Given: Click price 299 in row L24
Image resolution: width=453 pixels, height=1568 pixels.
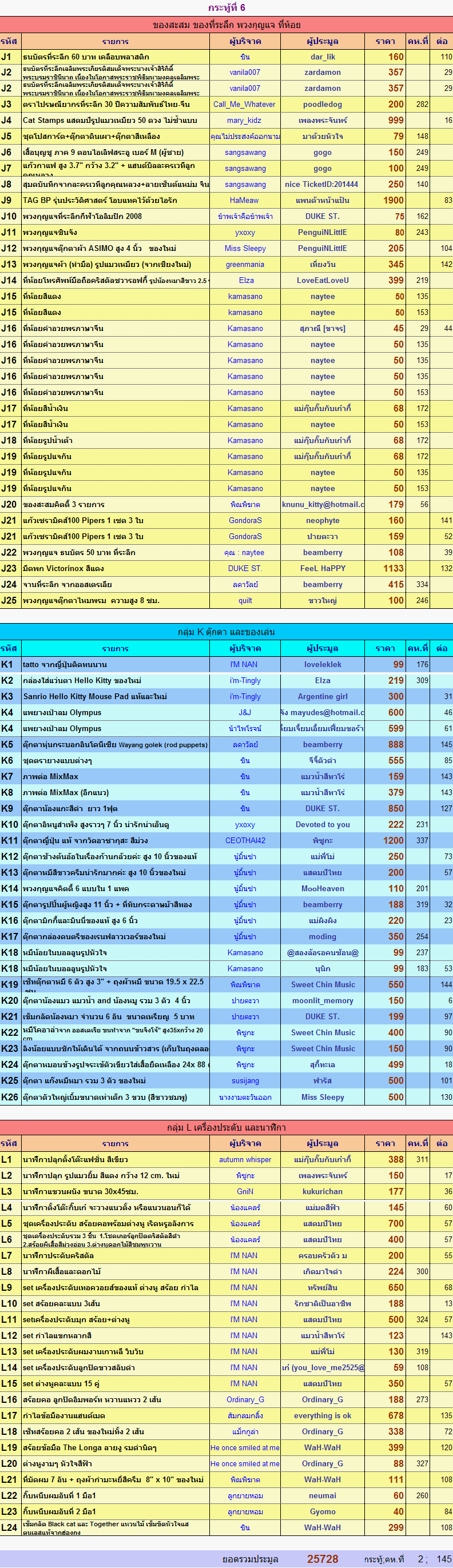Looking at the screenshot, I should tap(396, 1528).
